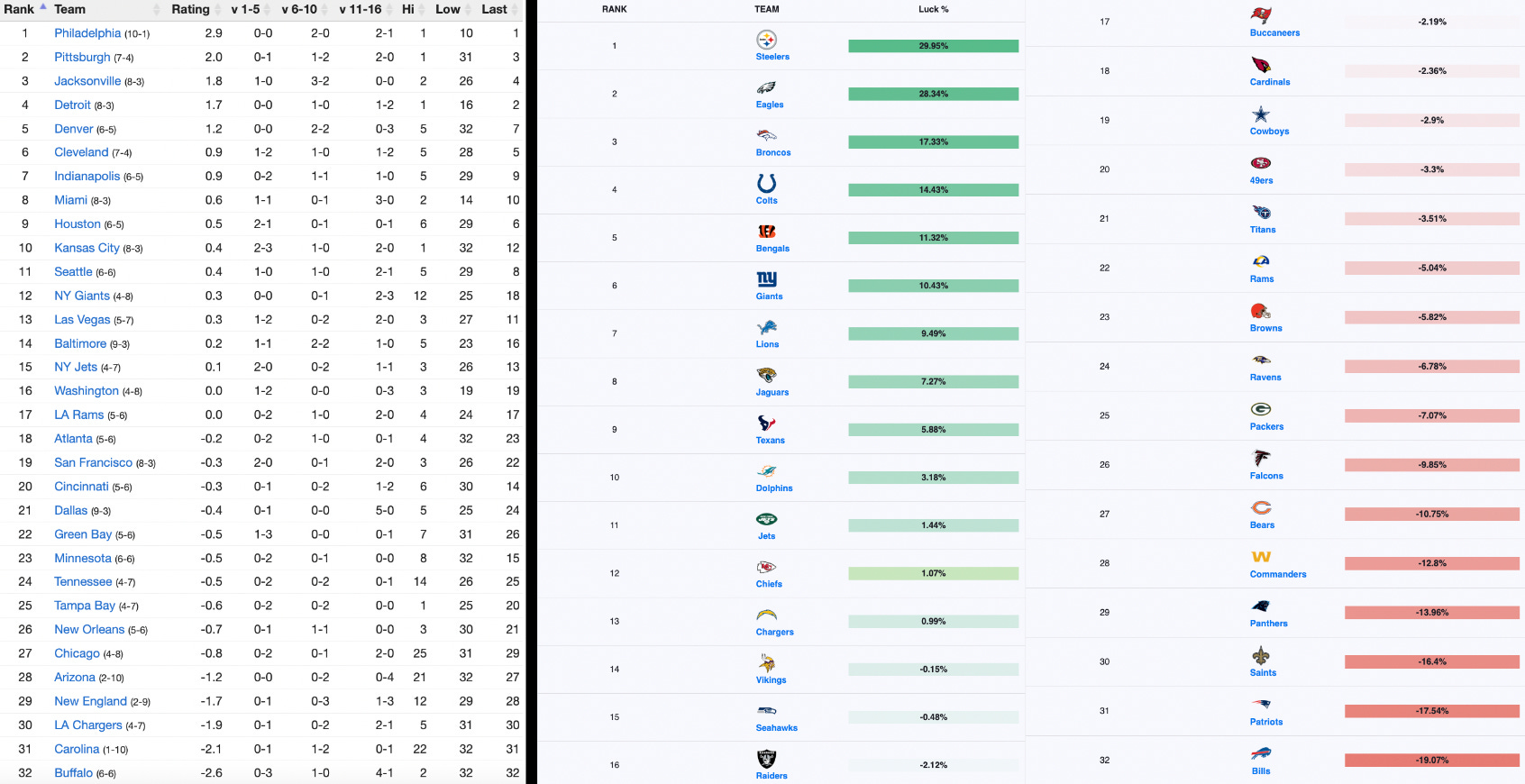Screen dimensions: 1525x784
Task: Click the Panthers team logo
Action: (x=1261, y=606)
